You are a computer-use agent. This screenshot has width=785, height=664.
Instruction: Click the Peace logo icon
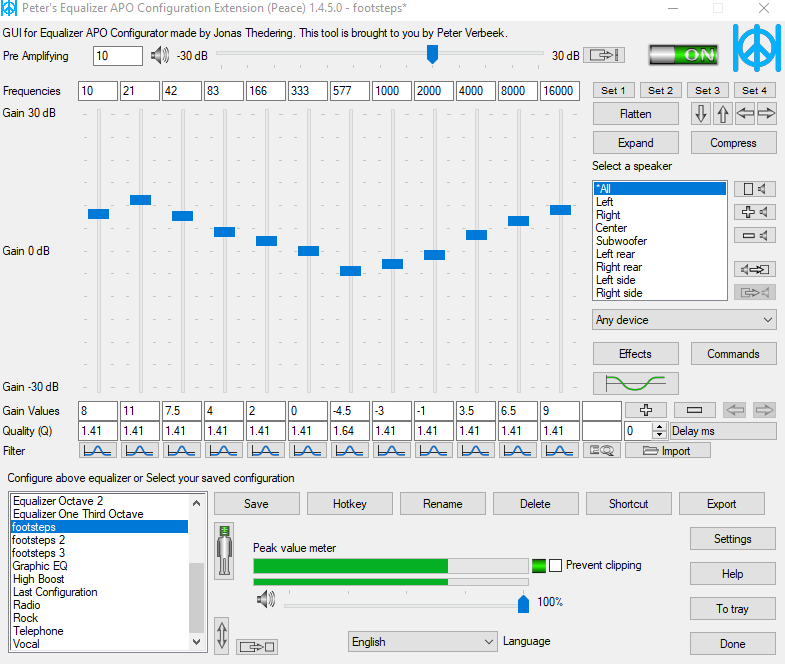point(756,48)
